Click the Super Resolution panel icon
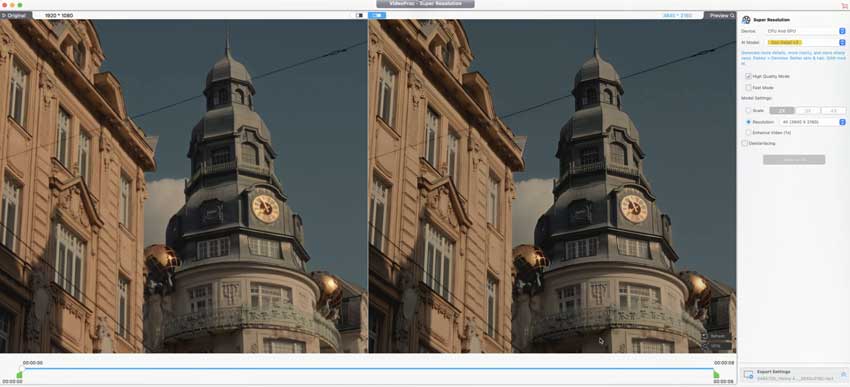 pos(746,20)
